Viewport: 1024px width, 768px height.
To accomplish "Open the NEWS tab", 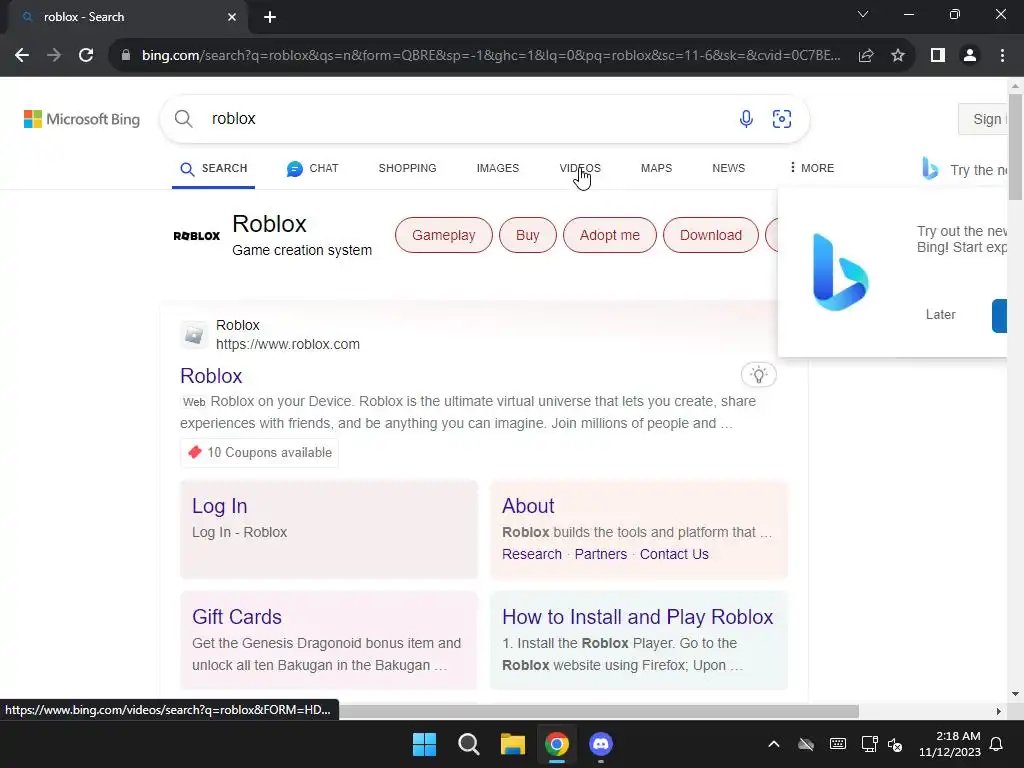I will [x=728, y=168].
